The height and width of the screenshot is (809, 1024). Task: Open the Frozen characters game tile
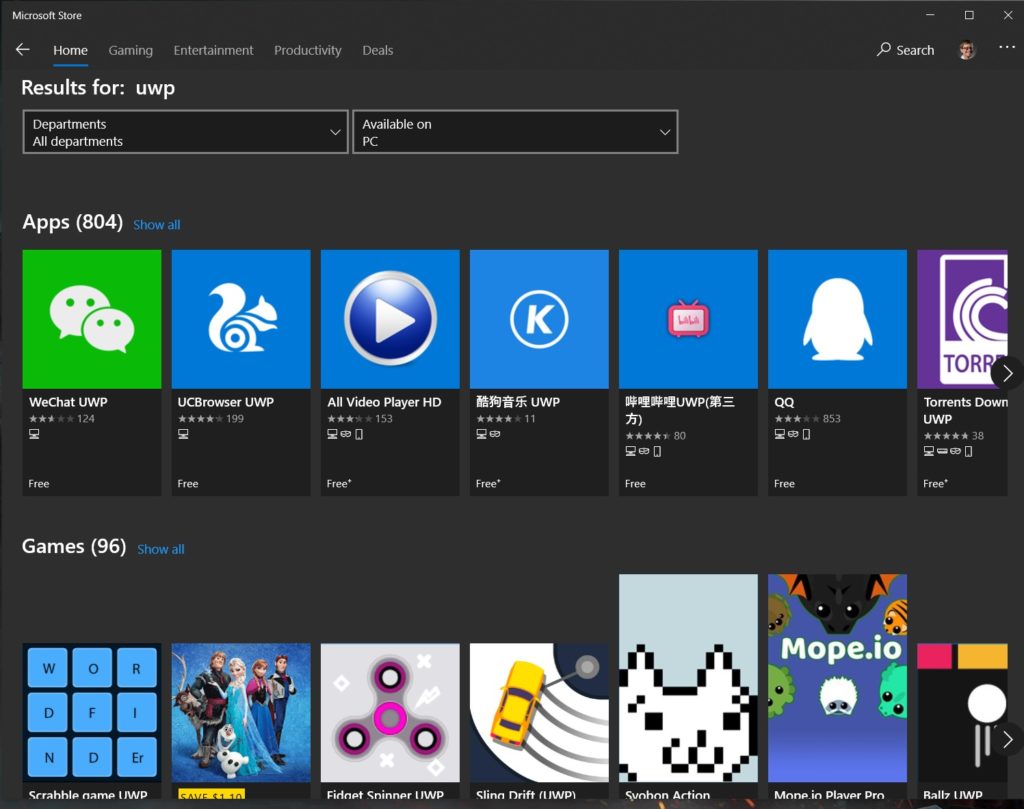click(241, 712)
